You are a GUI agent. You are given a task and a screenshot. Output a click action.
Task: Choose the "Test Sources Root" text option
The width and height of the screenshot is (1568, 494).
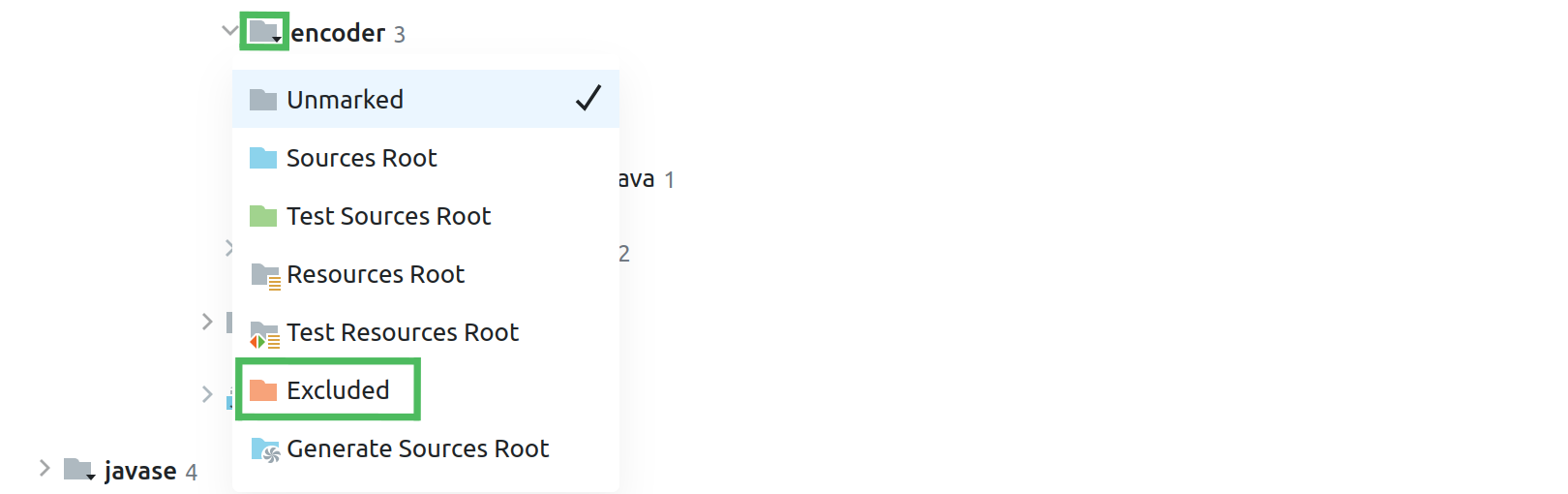(x=388, y=216)
